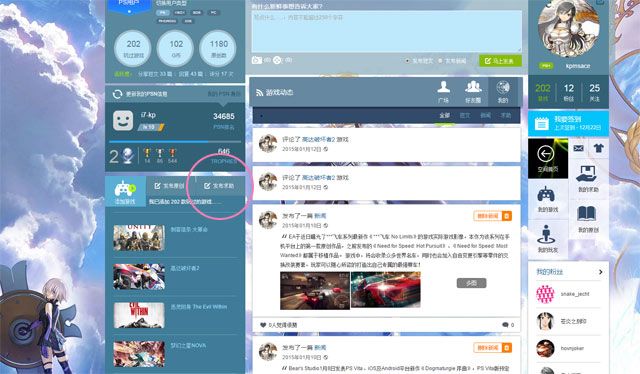Open the add game controller icon

coord(125,189)
